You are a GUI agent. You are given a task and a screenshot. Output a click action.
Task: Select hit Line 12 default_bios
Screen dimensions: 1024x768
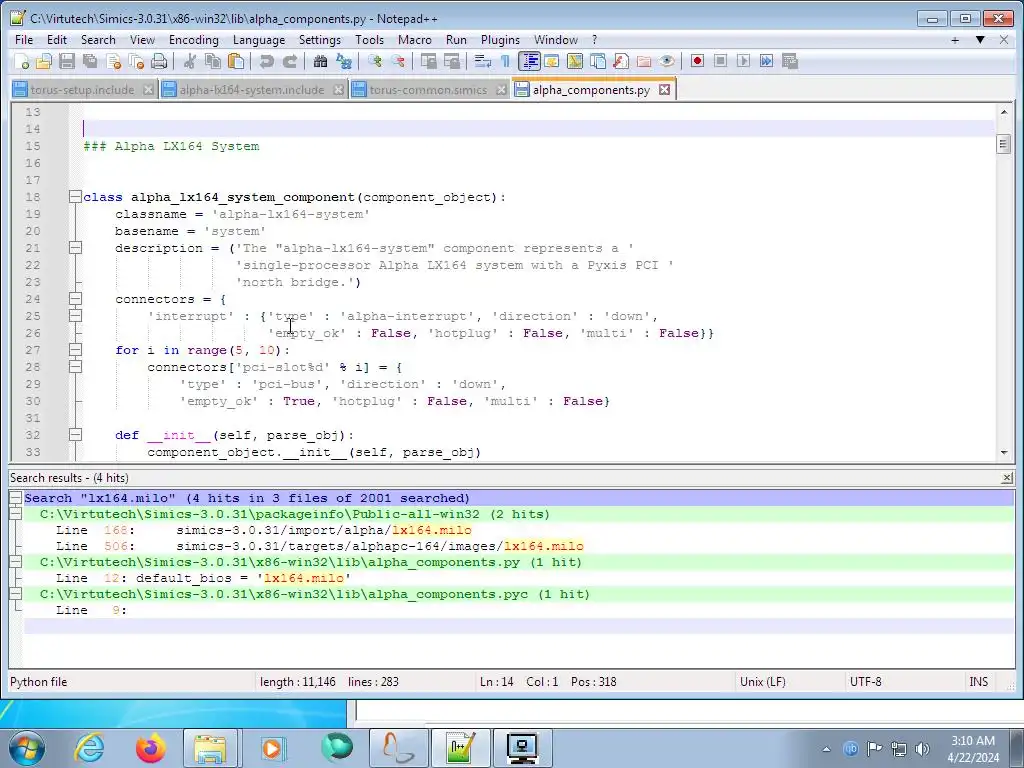click(x=519, y=578)
